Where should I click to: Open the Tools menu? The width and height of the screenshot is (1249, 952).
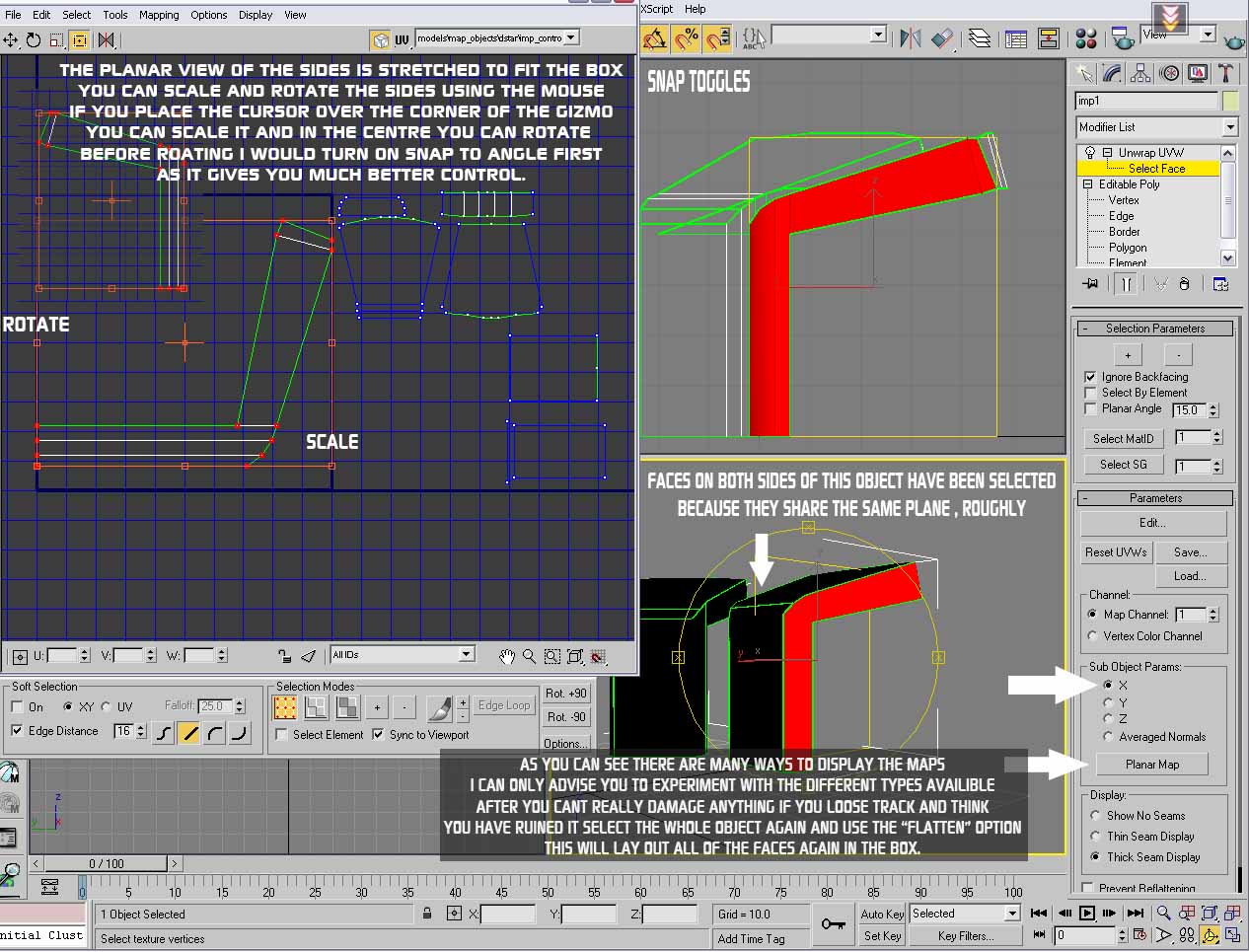coord(115,15)
